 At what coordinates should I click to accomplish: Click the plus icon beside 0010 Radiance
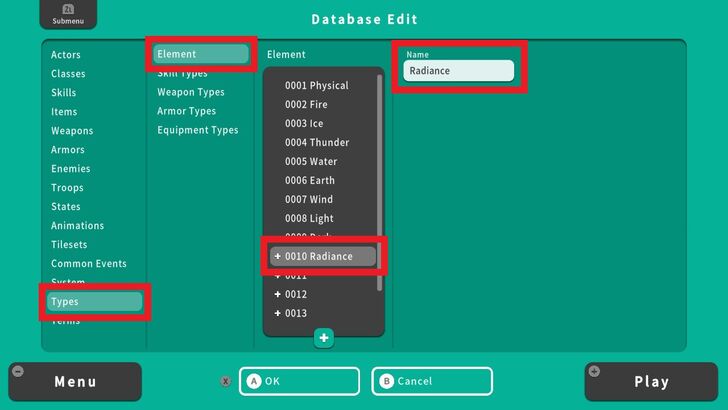(277, 257)
